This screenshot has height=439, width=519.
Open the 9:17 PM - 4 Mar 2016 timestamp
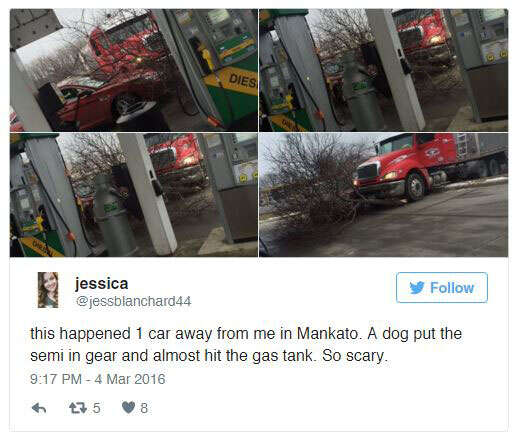point(98,379)
